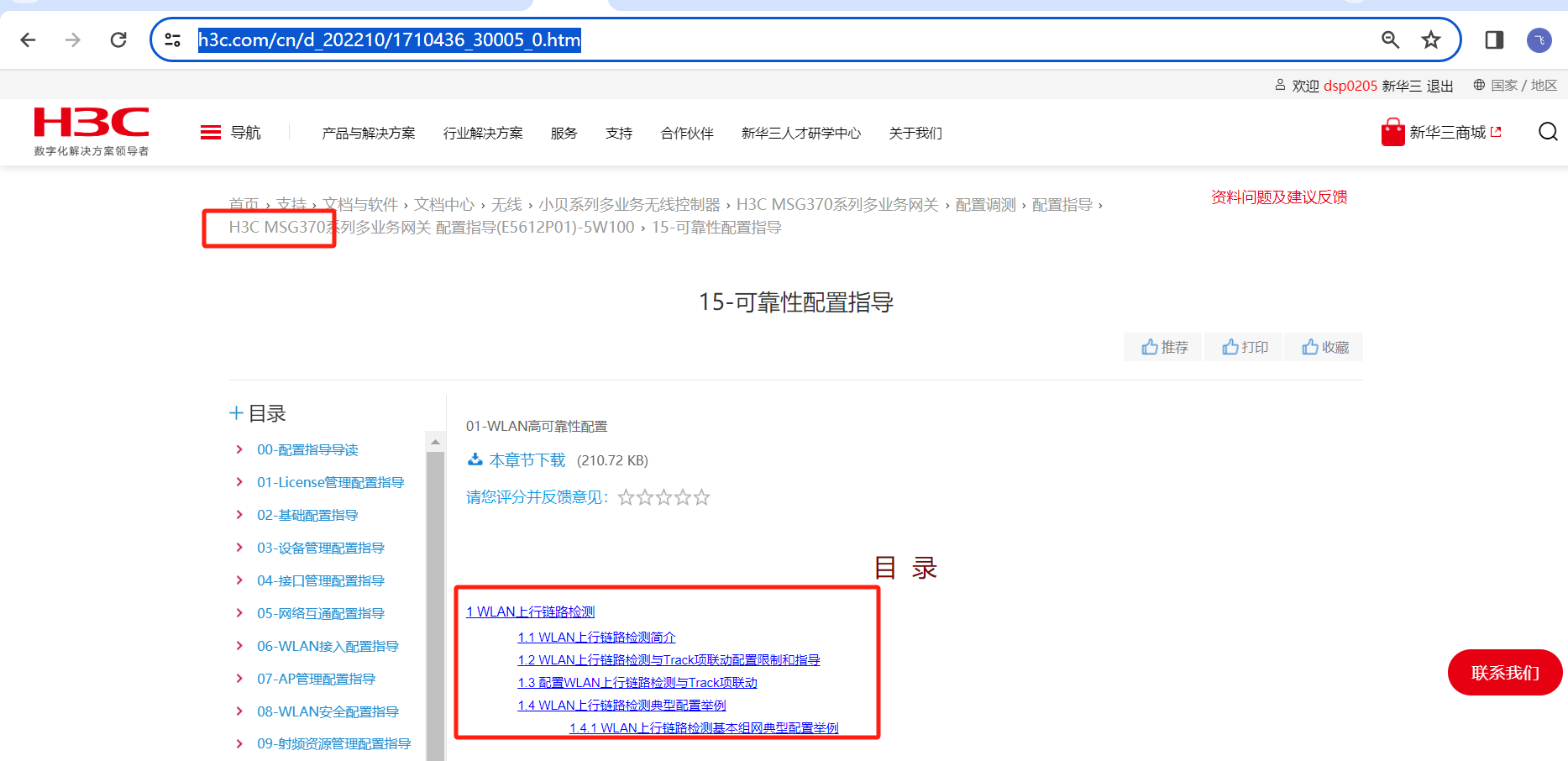Open the 关于我们 menu
Screen dimensions: 1568x761
pos(915,133)
